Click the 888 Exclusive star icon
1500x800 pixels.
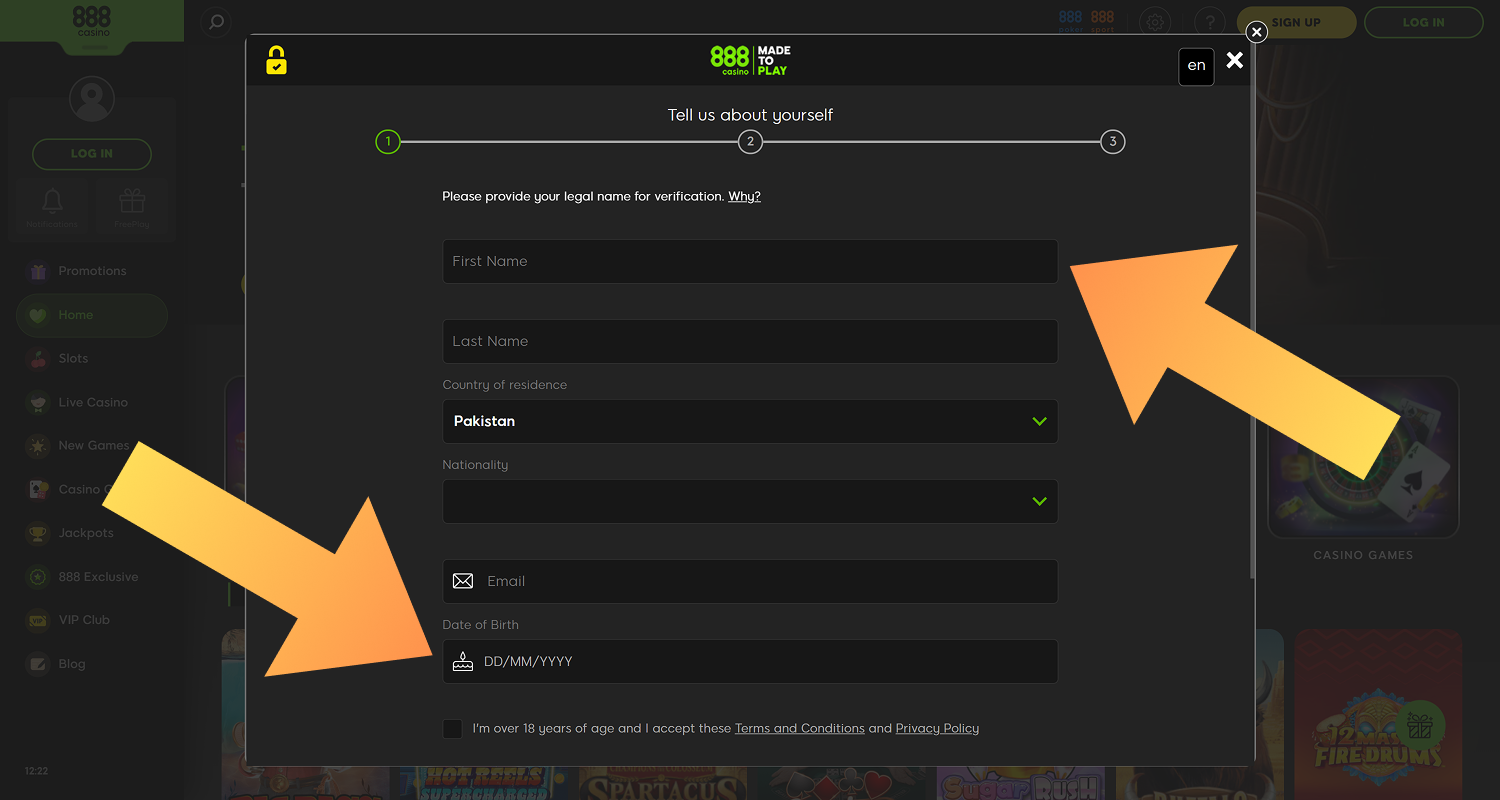37,577
